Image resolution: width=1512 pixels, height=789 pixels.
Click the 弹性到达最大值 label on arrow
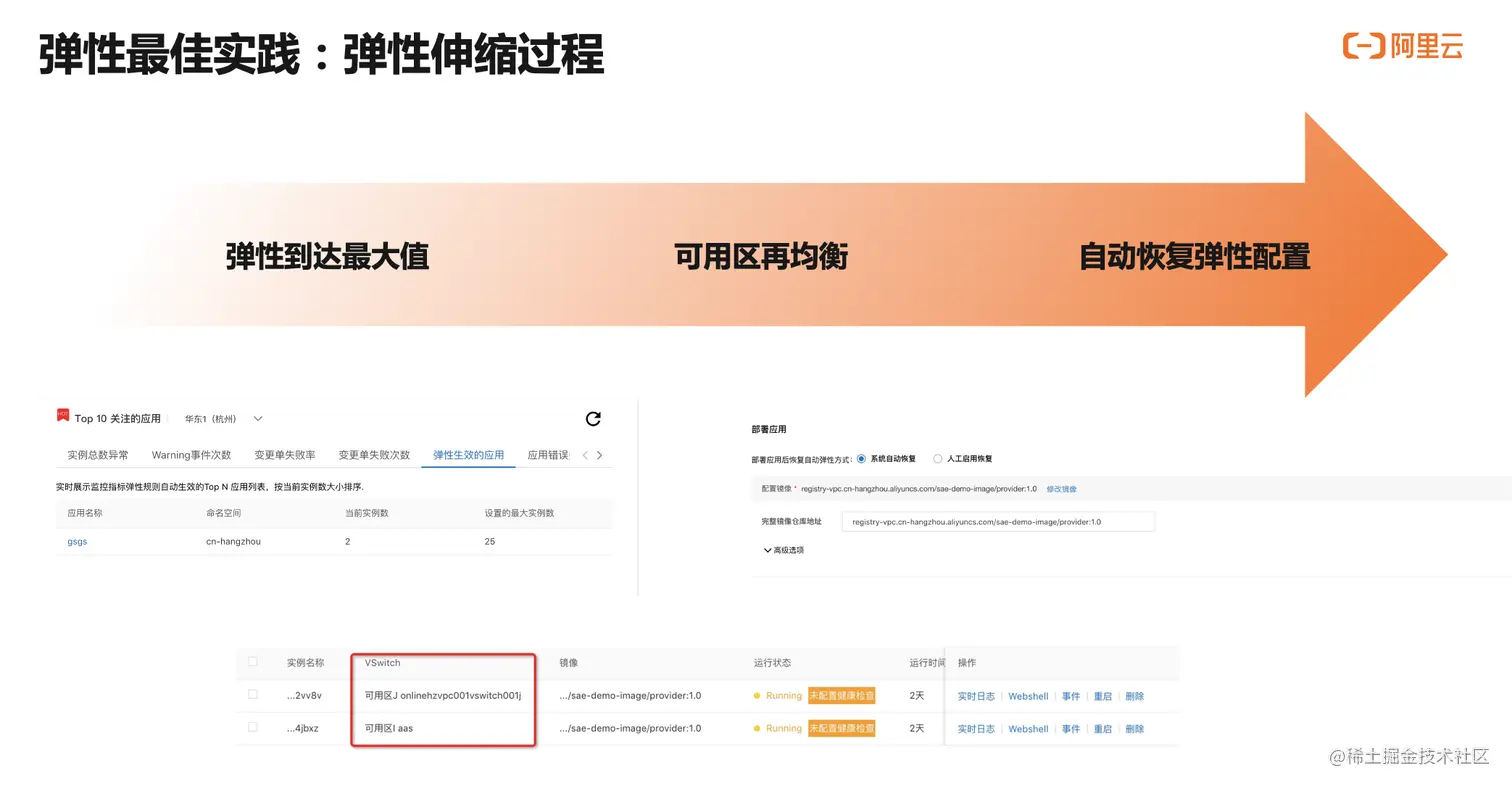[x=327, y=257]
